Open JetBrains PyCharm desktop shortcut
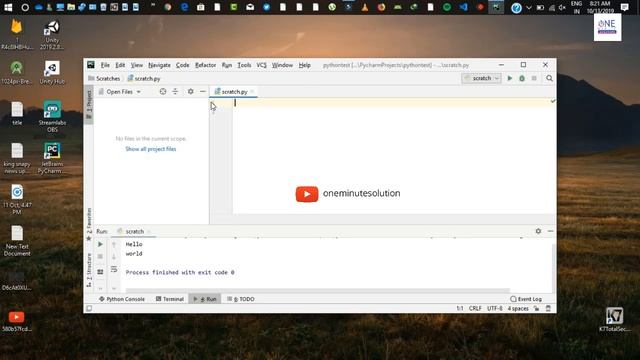This screenshot has width=640, height=360. 52,158
